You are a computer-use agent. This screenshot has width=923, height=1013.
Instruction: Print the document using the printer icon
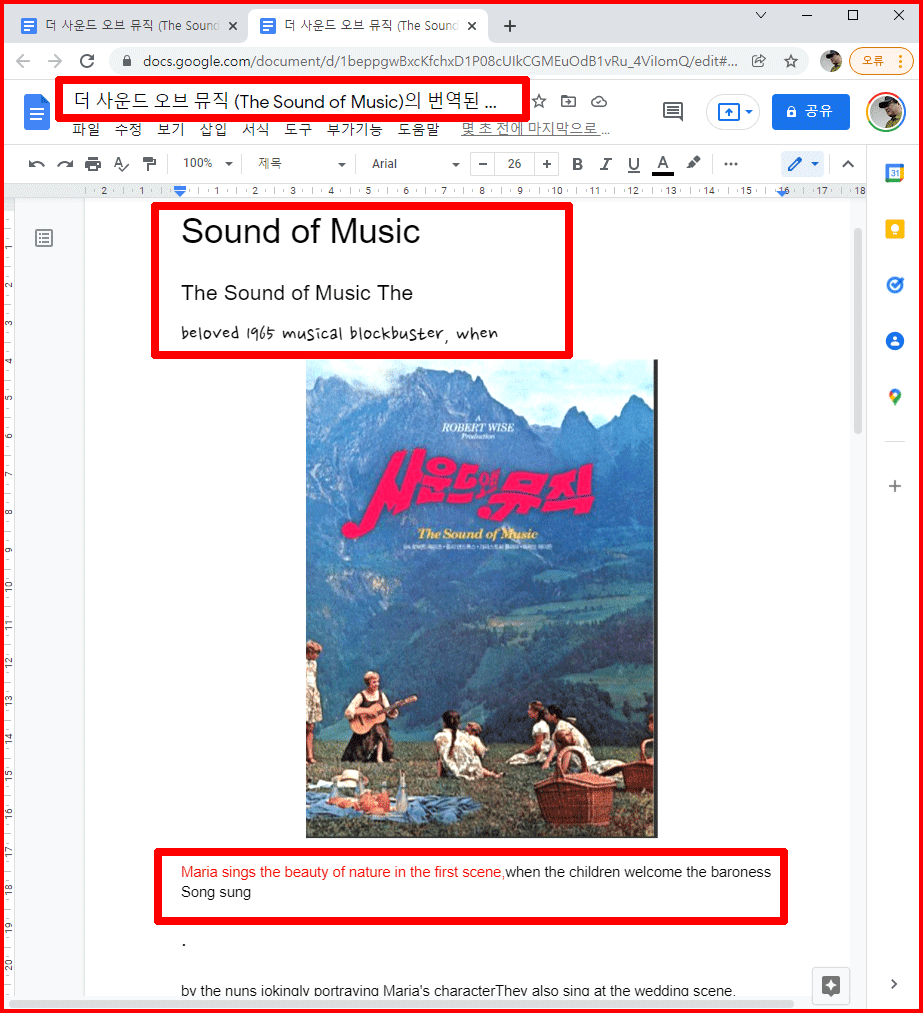(93, 164)
